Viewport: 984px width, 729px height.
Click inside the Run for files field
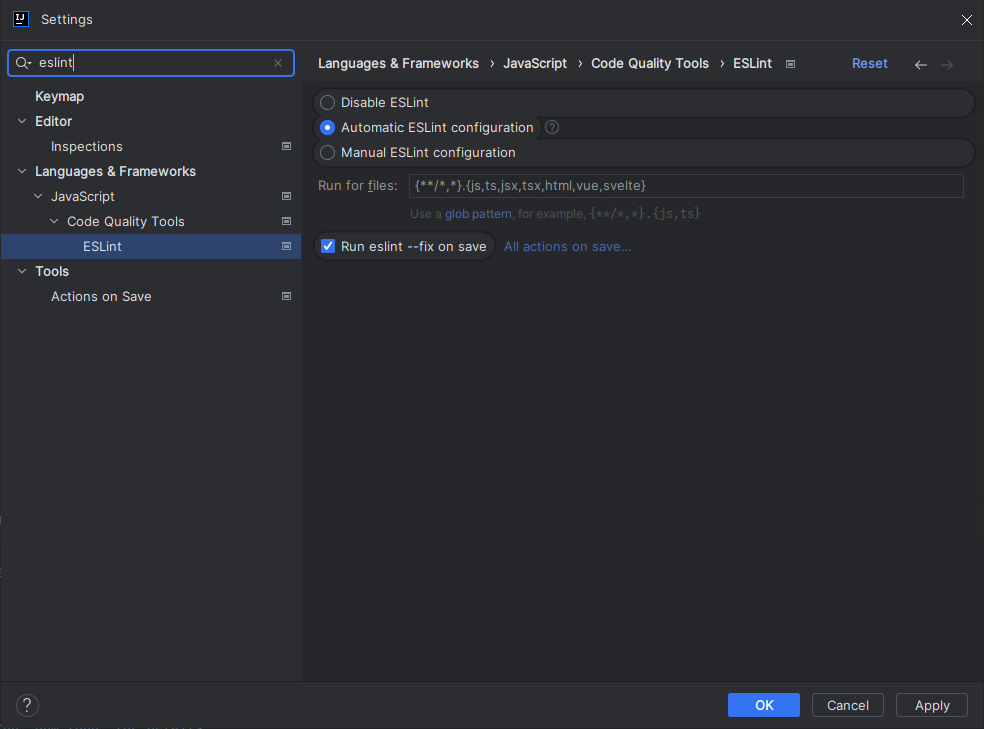click(600, 185)
